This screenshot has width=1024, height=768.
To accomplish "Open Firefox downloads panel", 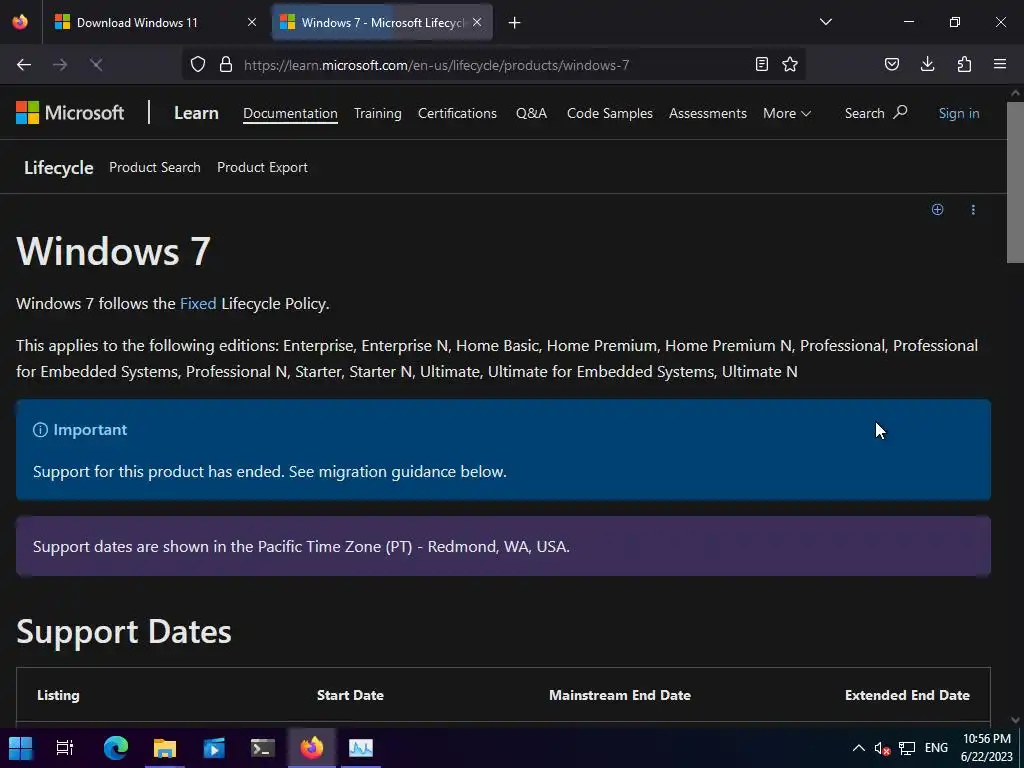I will click(x=927, y=64).
